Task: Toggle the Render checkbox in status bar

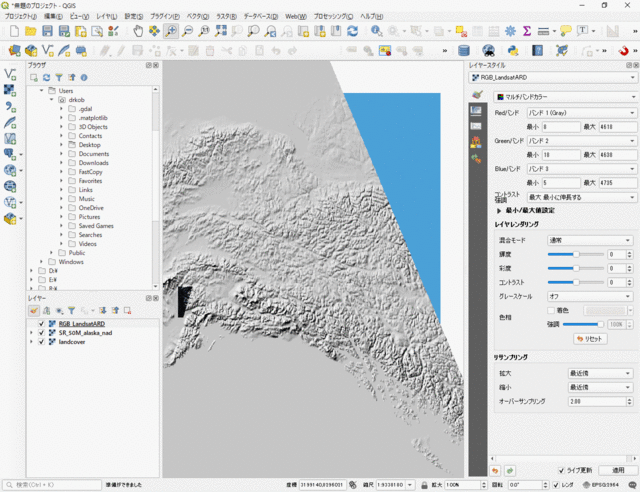Action: pos(556,485)
